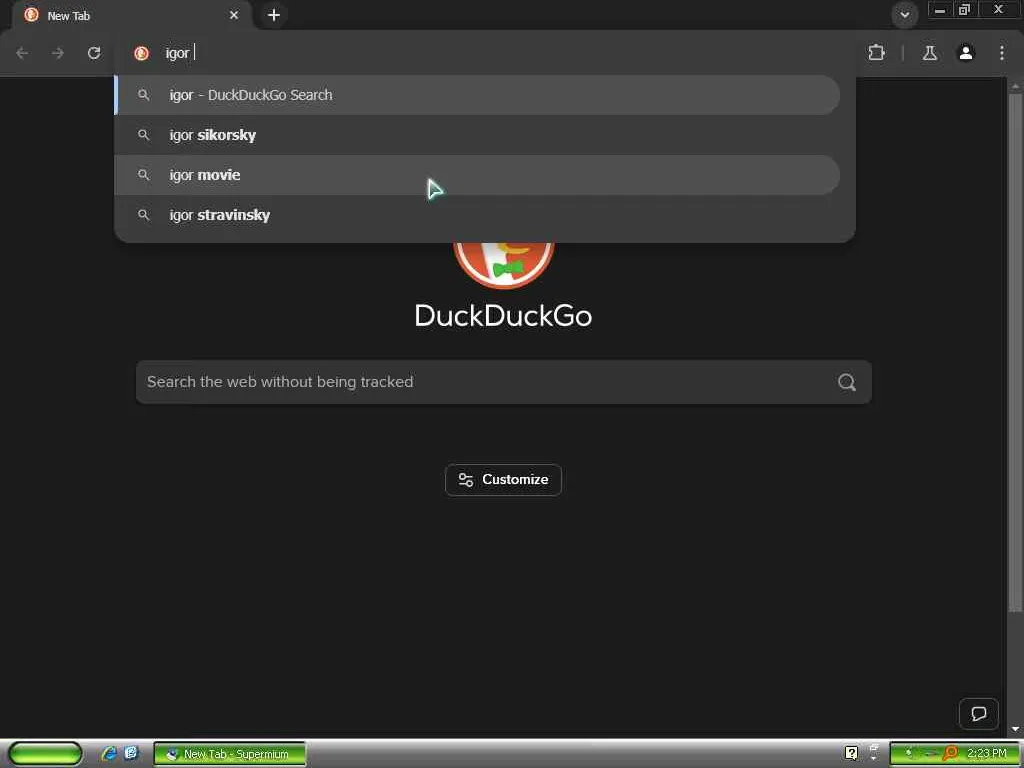
Task: Click the 'New Tab - Supermium' taskbar button
Action: pyautogui.click(x=229, y=754)
